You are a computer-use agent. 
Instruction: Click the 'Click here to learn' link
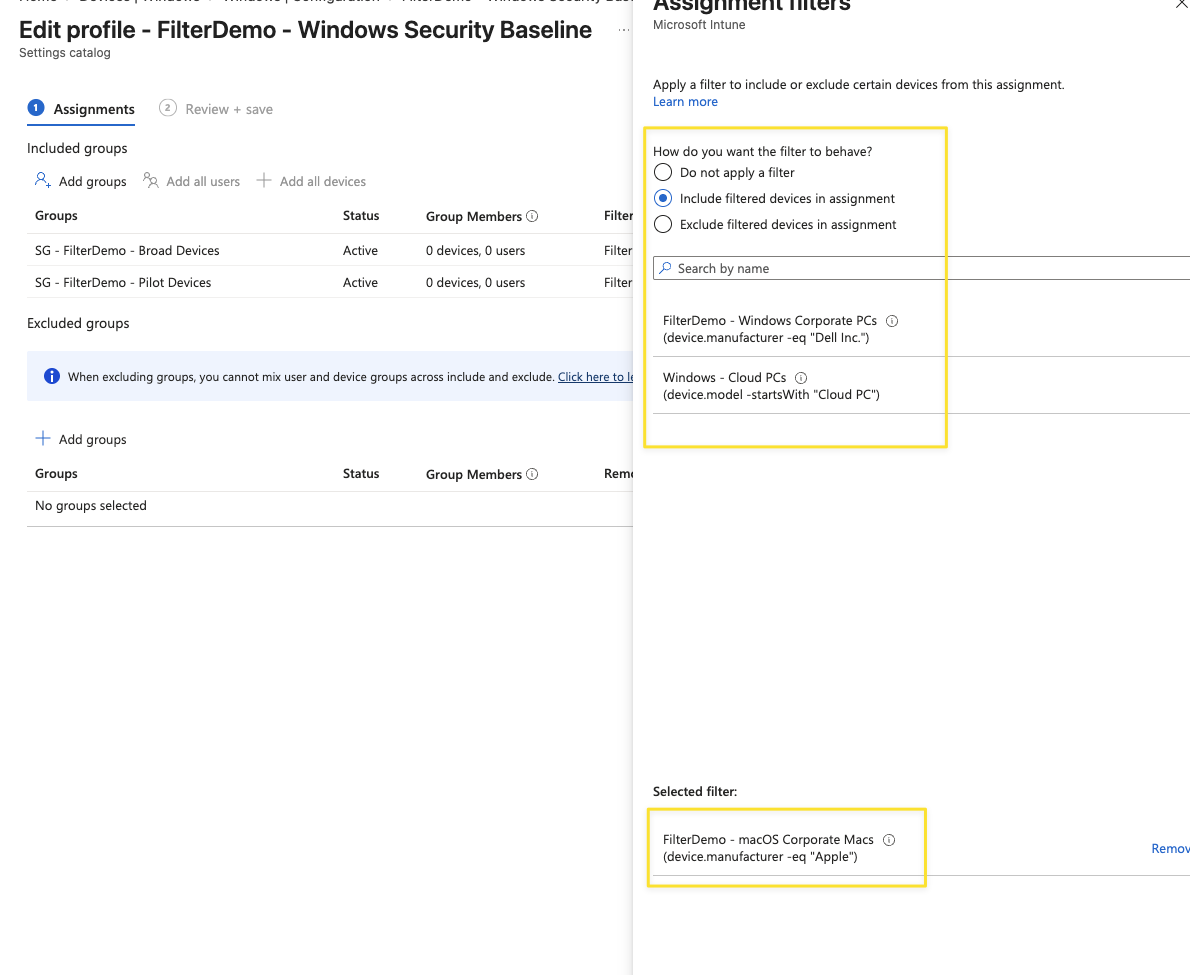click(595, 376)
